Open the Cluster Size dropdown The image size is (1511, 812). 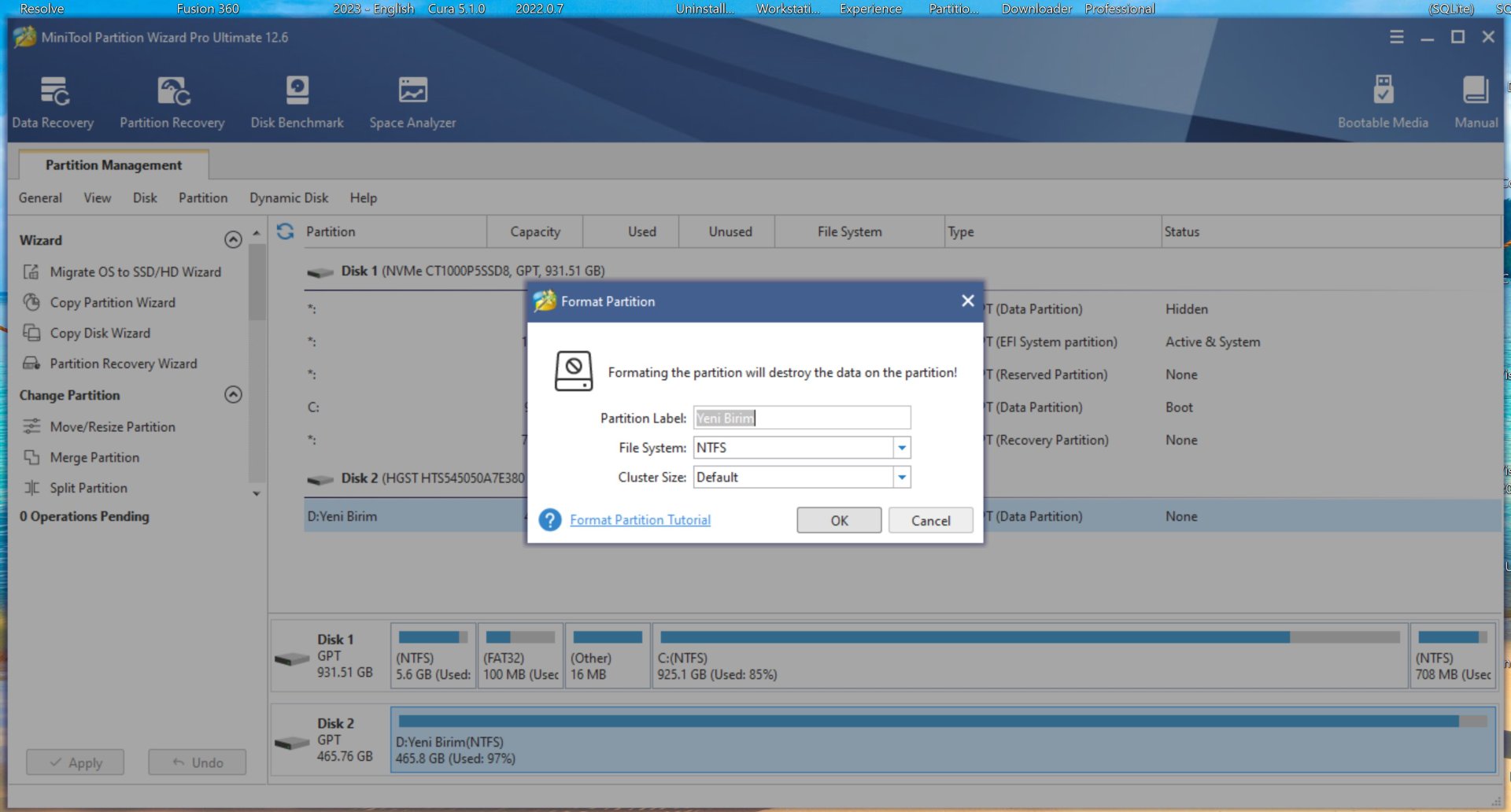902,478
